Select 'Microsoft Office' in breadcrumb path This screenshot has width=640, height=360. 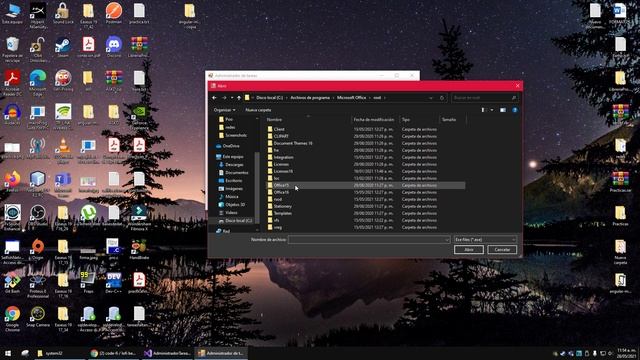click(x=351, y=98)
